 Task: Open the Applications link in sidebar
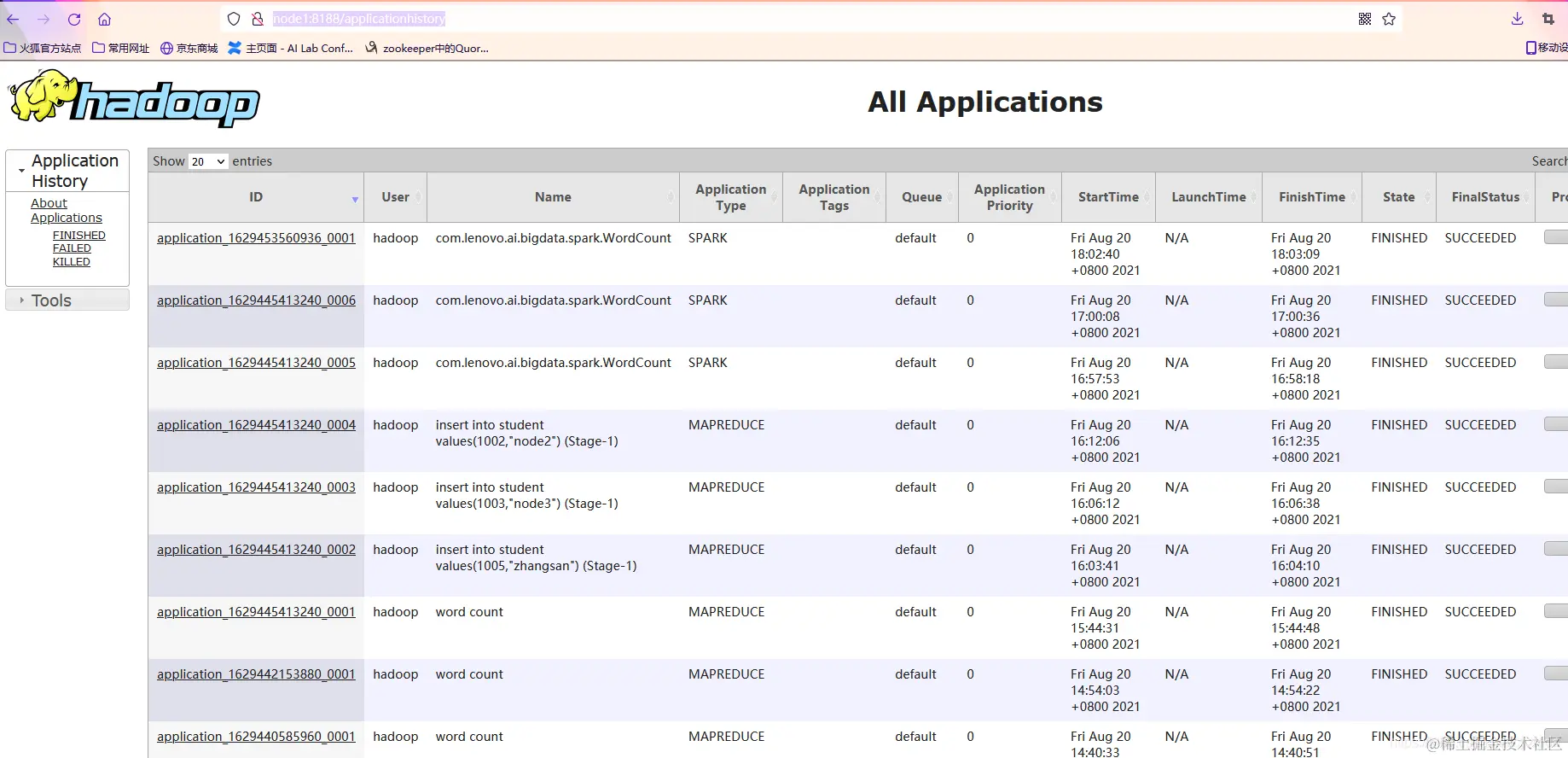67,218
